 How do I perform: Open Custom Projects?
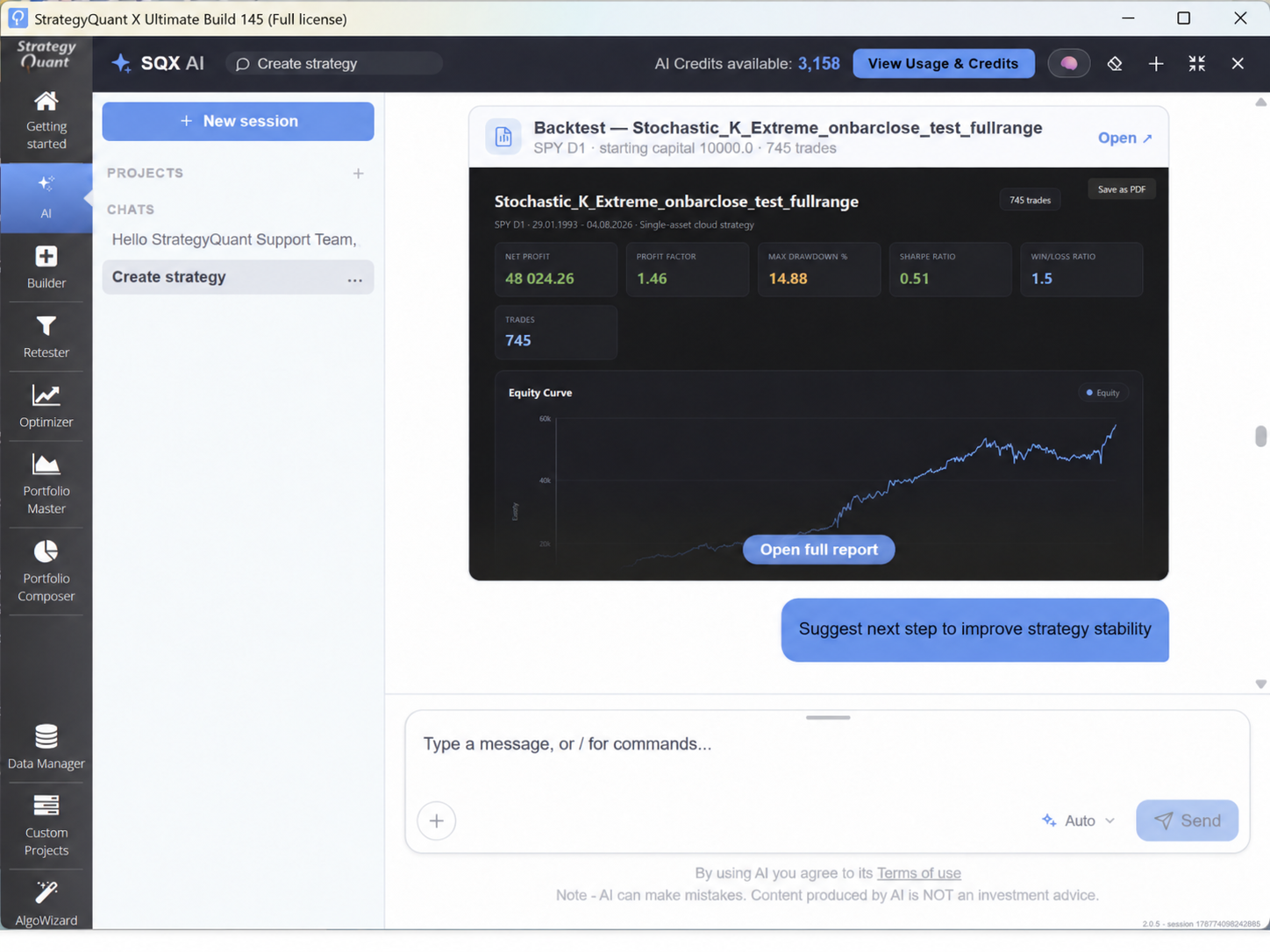(x=46, y=826)
